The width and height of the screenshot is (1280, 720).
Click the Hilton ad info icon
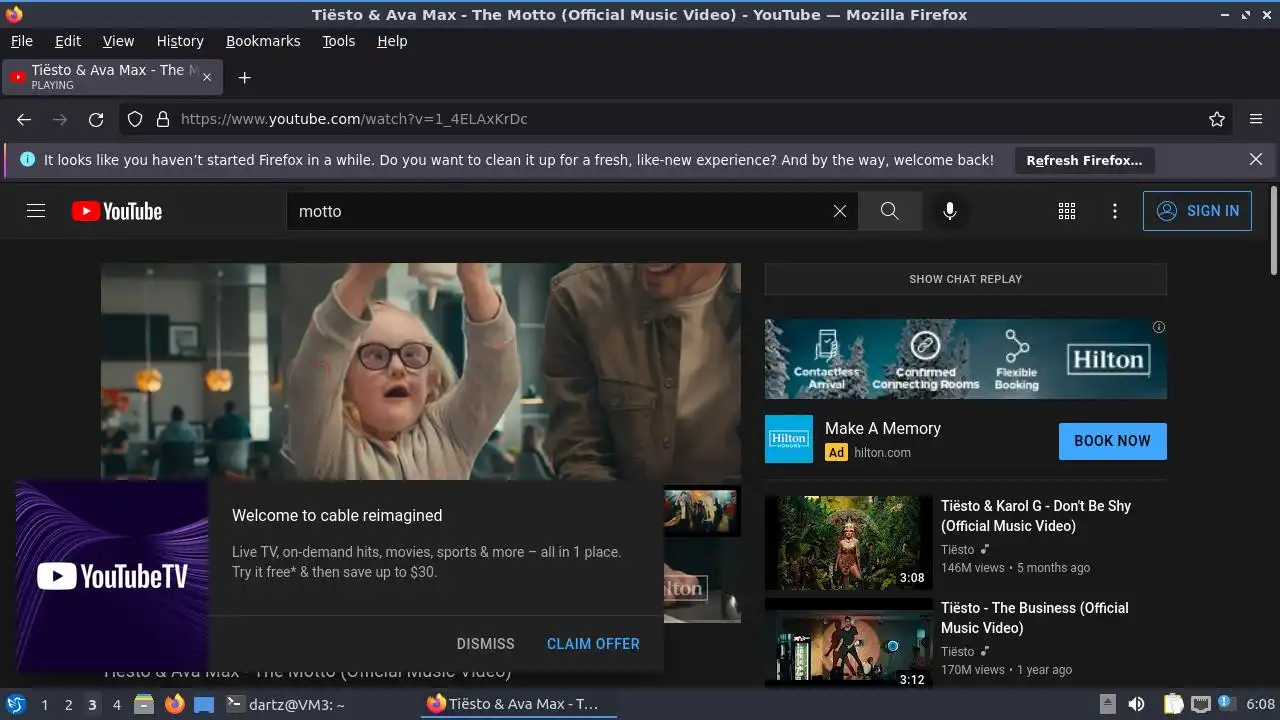pyautogui.click(x=1159, y=327)
